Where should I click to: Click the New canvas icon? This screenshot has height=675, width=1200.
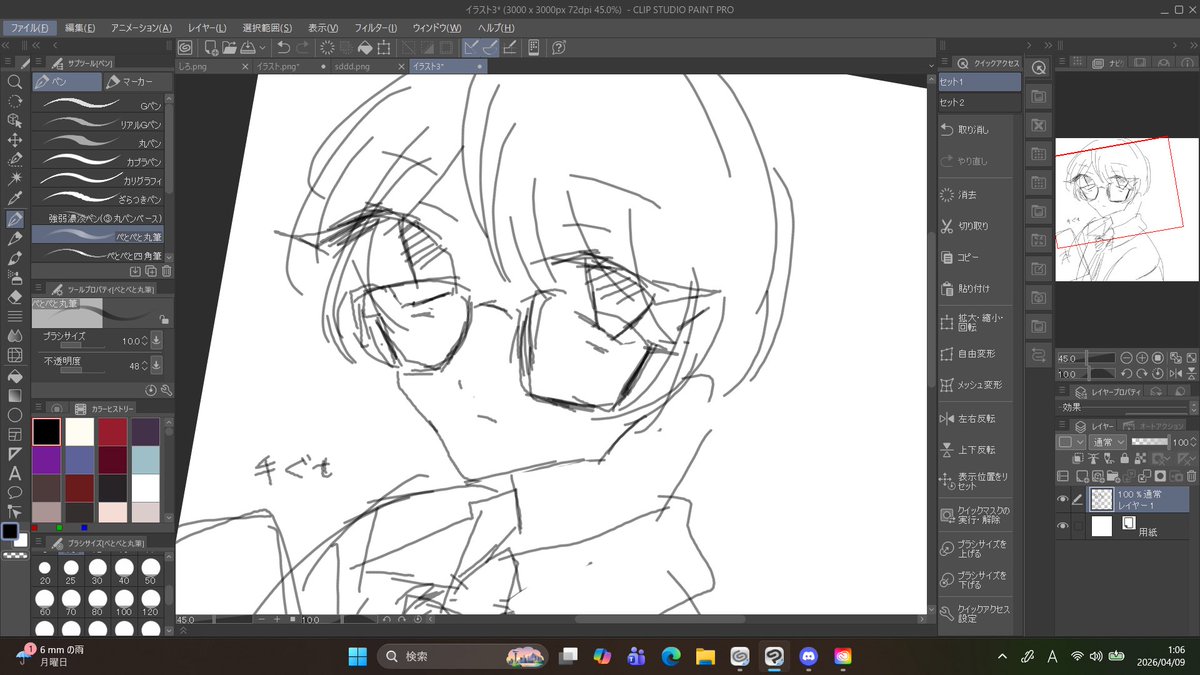coord(211,47)
